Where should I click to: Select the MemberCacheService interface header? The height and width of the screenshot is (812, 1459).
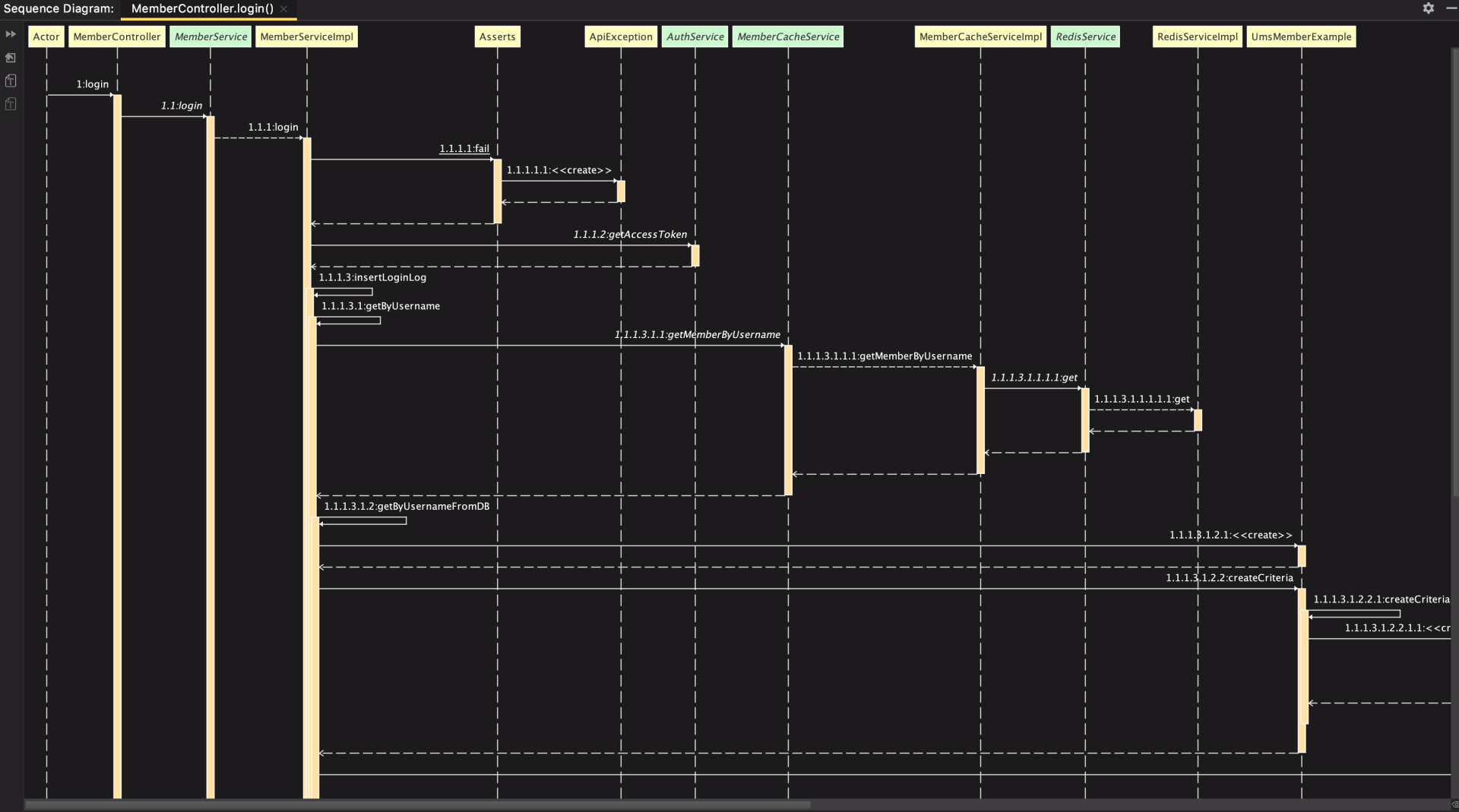[788, 36]
